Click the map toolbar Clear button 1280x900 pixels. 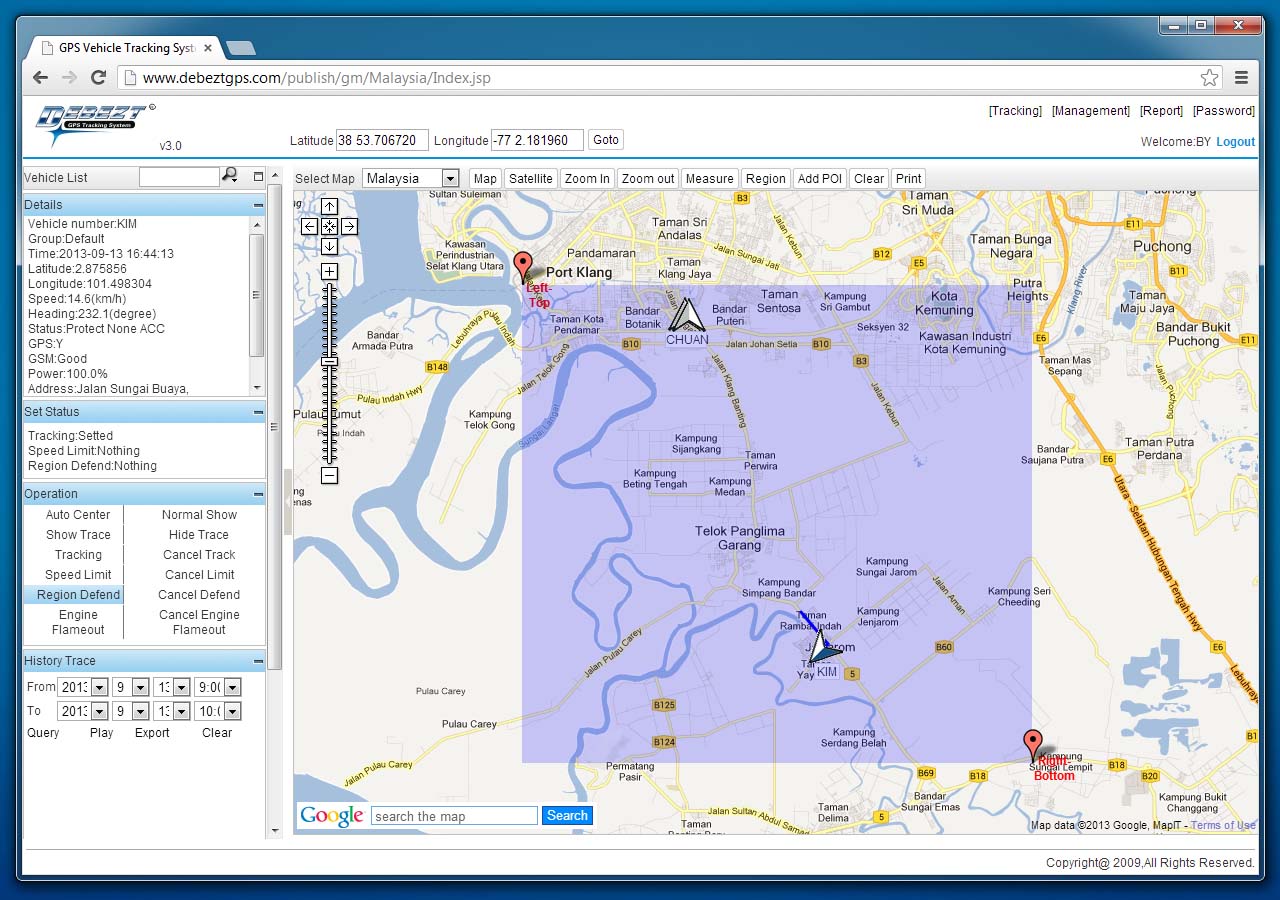click(869, 178)
